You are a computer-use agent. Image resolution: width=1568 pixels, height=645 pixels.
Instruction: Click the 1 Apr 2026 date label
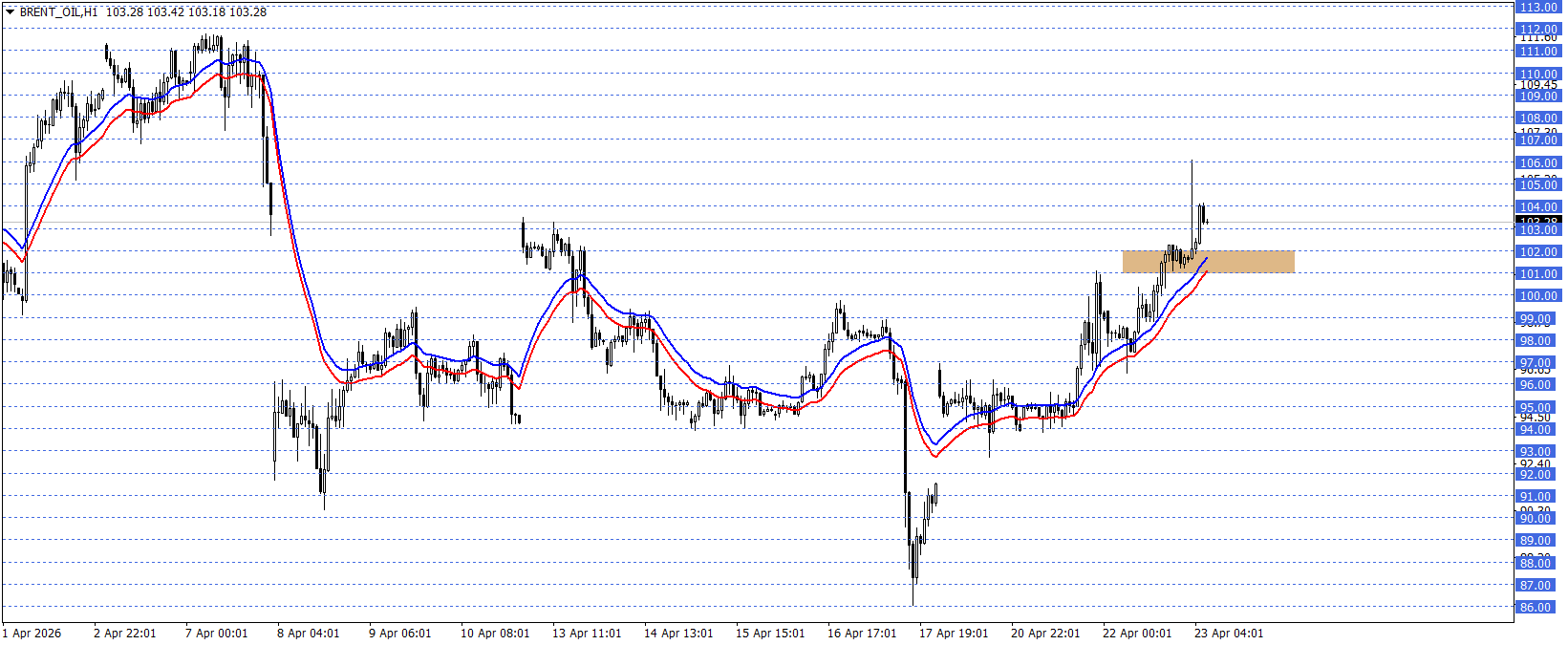pyautogui.click(x=32, y=634)
